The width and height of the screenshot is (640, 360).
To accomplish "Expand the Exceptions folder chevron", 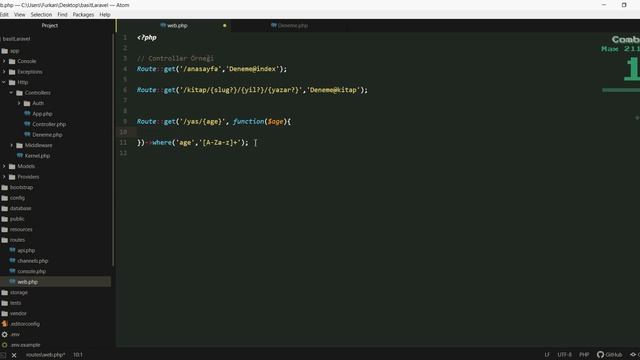I will point(4,72).
